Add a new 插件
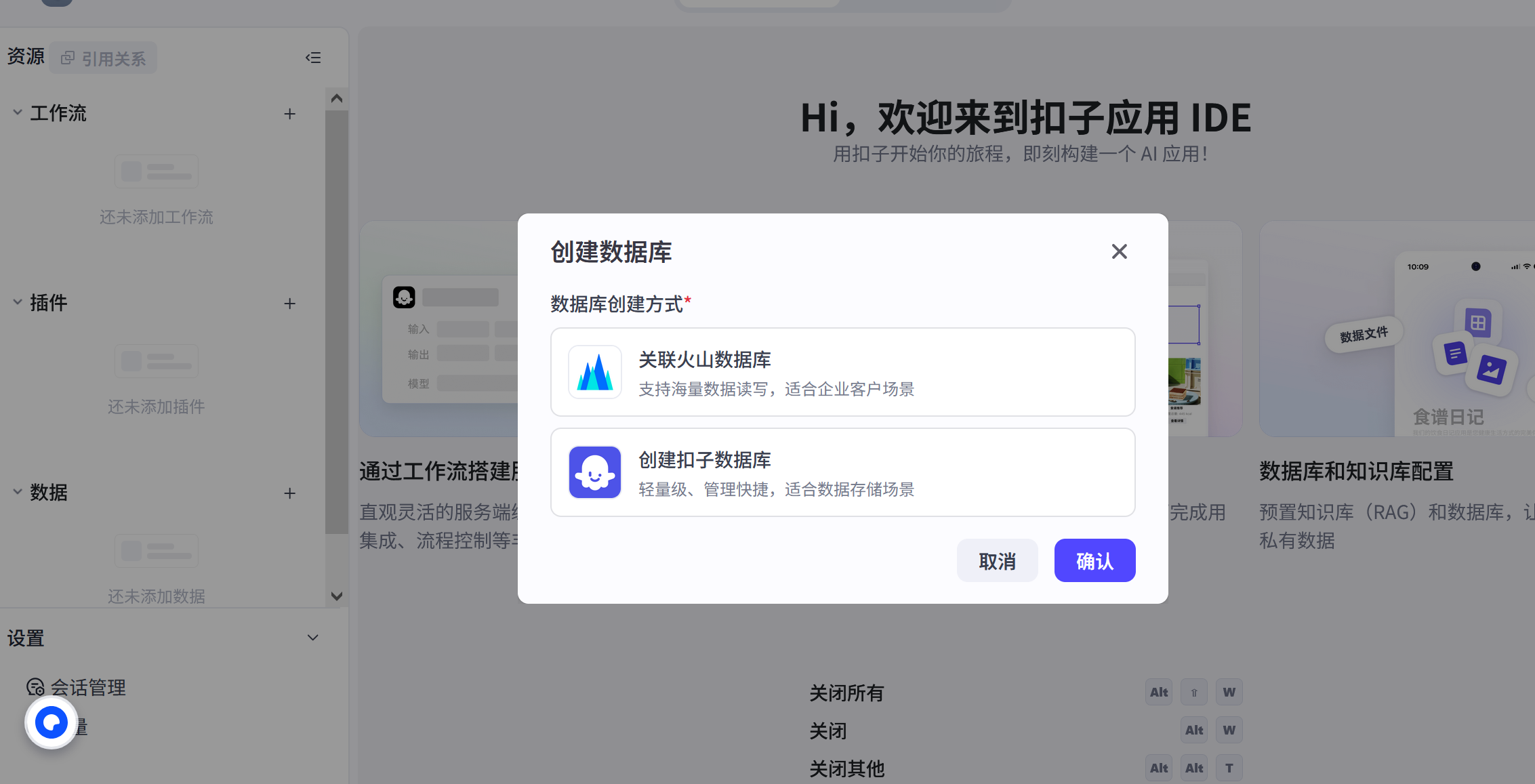Screen dimensions: 1535x784 pyautogui.click(x=289, y=304)
